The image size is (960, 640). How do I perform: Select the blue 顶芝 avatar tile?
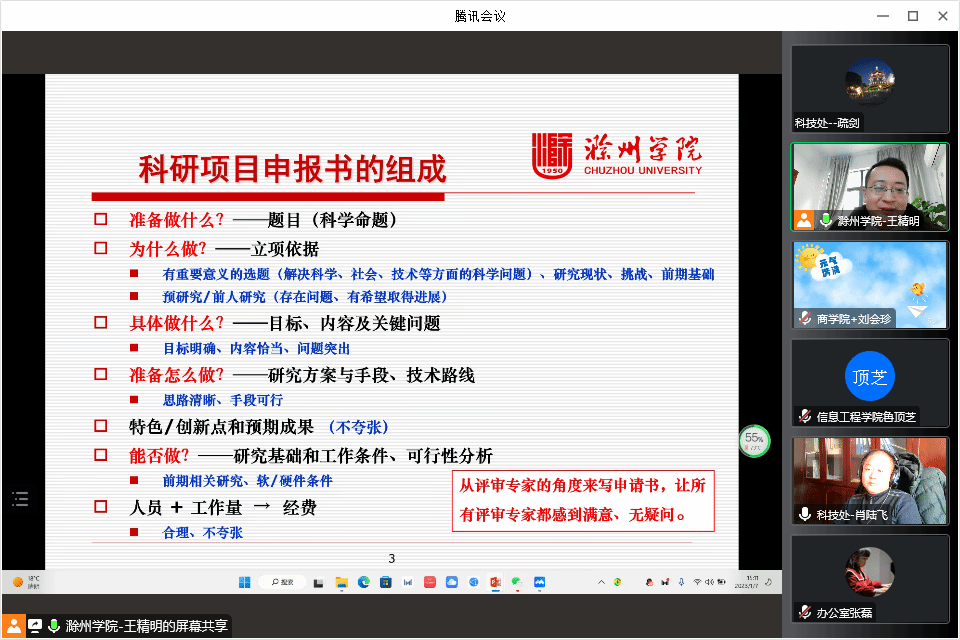[869, 377]
